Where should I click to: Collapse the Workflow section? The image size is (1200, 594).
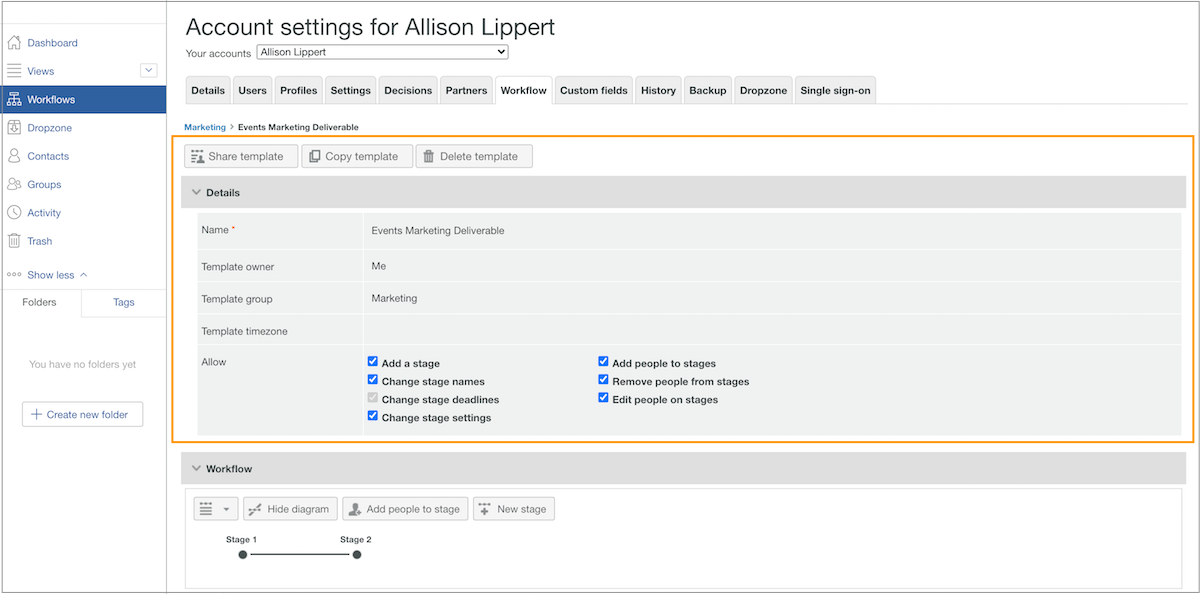click(196, 468)
